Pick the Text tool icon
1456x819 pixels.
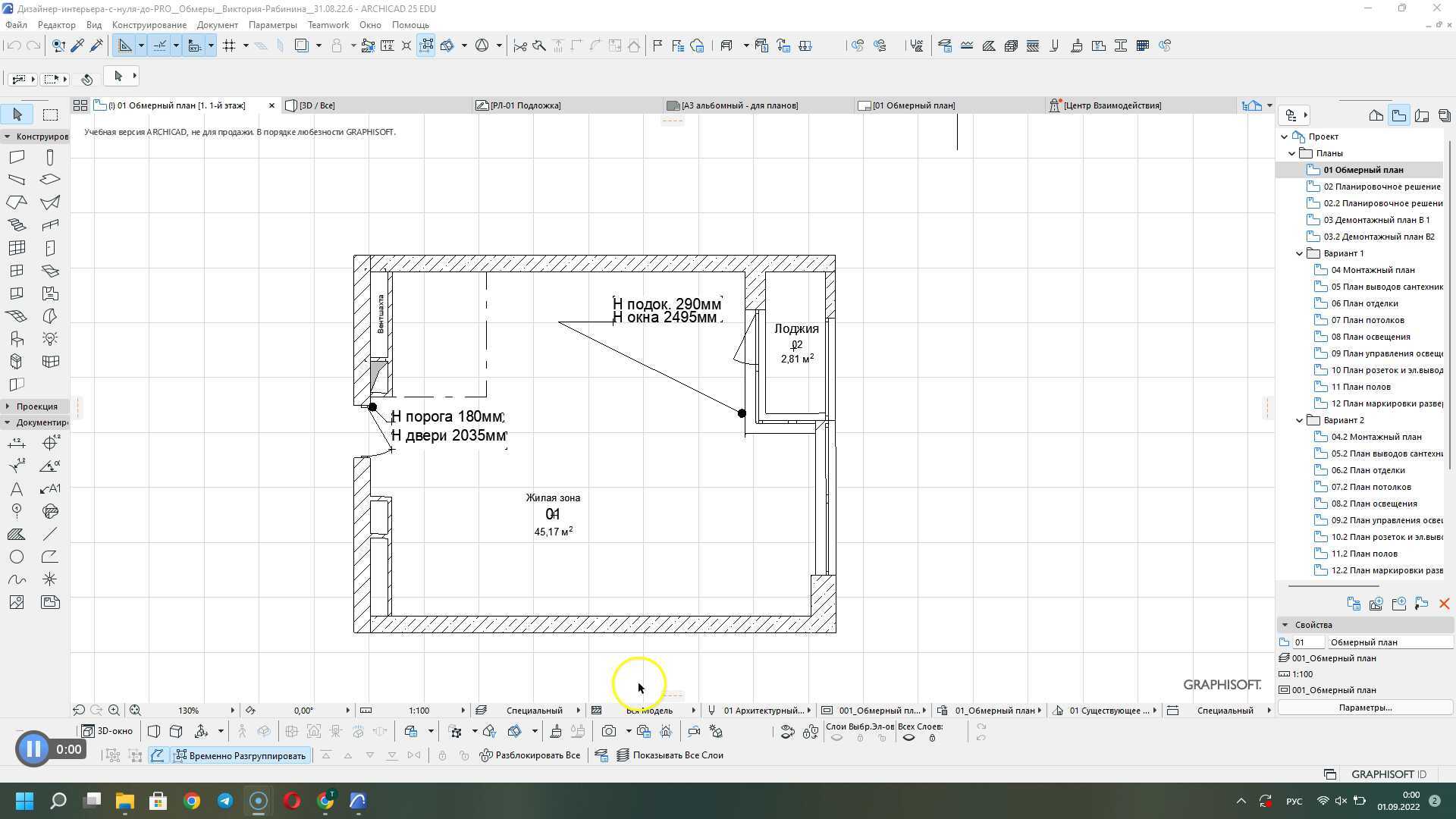pyautogui.click(x=17, y=489)
